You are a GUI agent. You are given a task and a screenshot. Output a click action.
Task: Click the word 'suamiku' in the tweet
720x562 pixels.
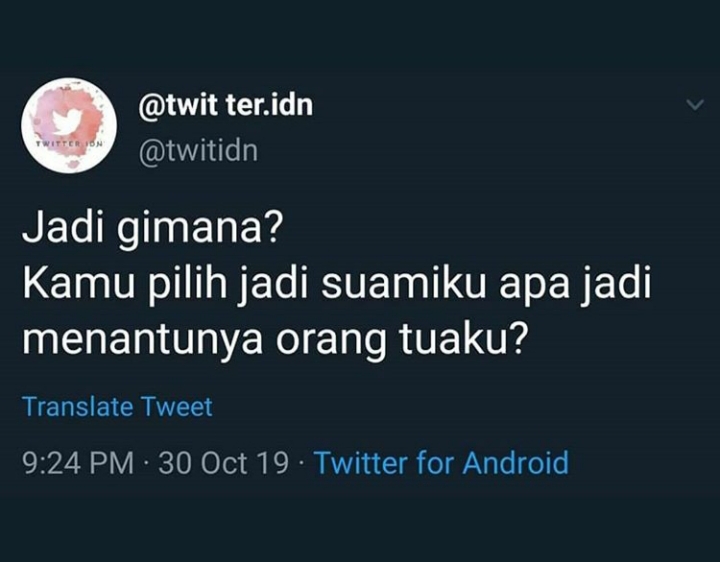coord(404,284)
